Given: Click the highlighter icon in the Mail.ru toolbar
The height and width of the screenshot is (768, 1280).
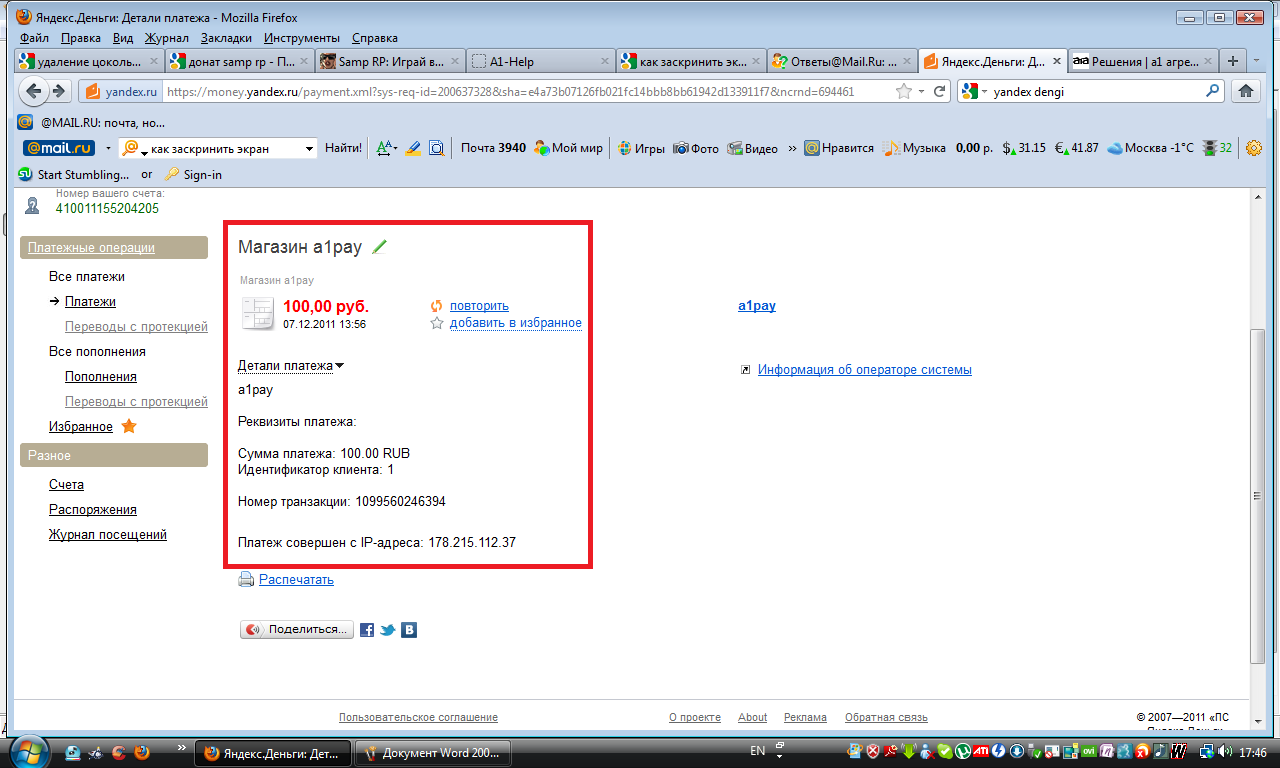Looking at the screenshot, I should click(x=414, y=148).
